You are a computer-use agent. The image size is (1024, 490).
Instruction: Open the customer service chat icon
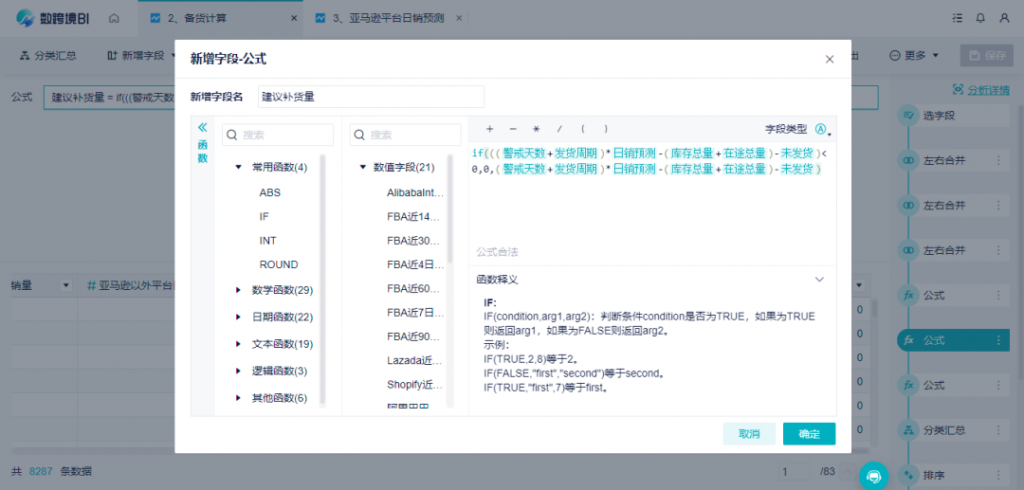click(x=874, y=475)
